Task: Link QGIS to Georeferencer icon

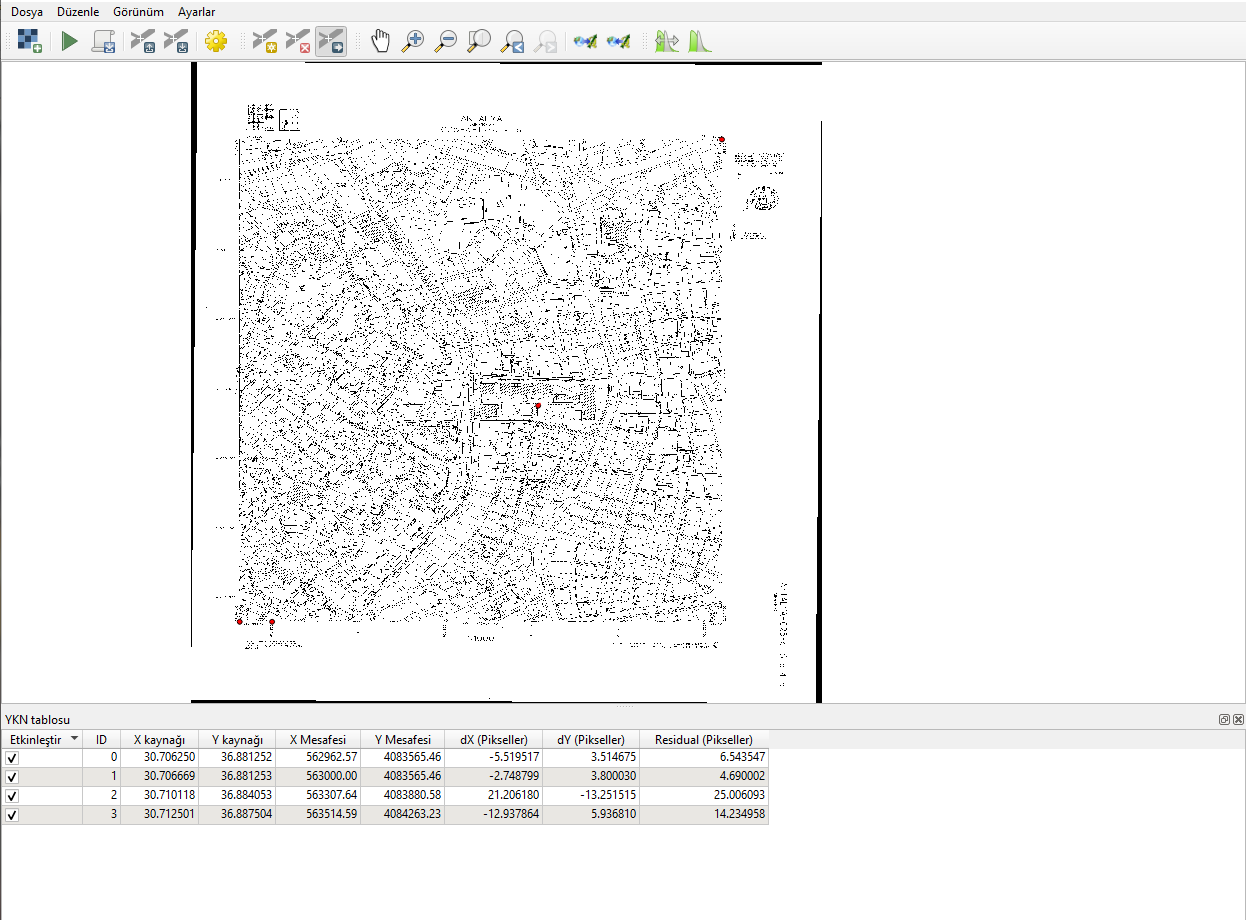Action: tap(619, 41)
